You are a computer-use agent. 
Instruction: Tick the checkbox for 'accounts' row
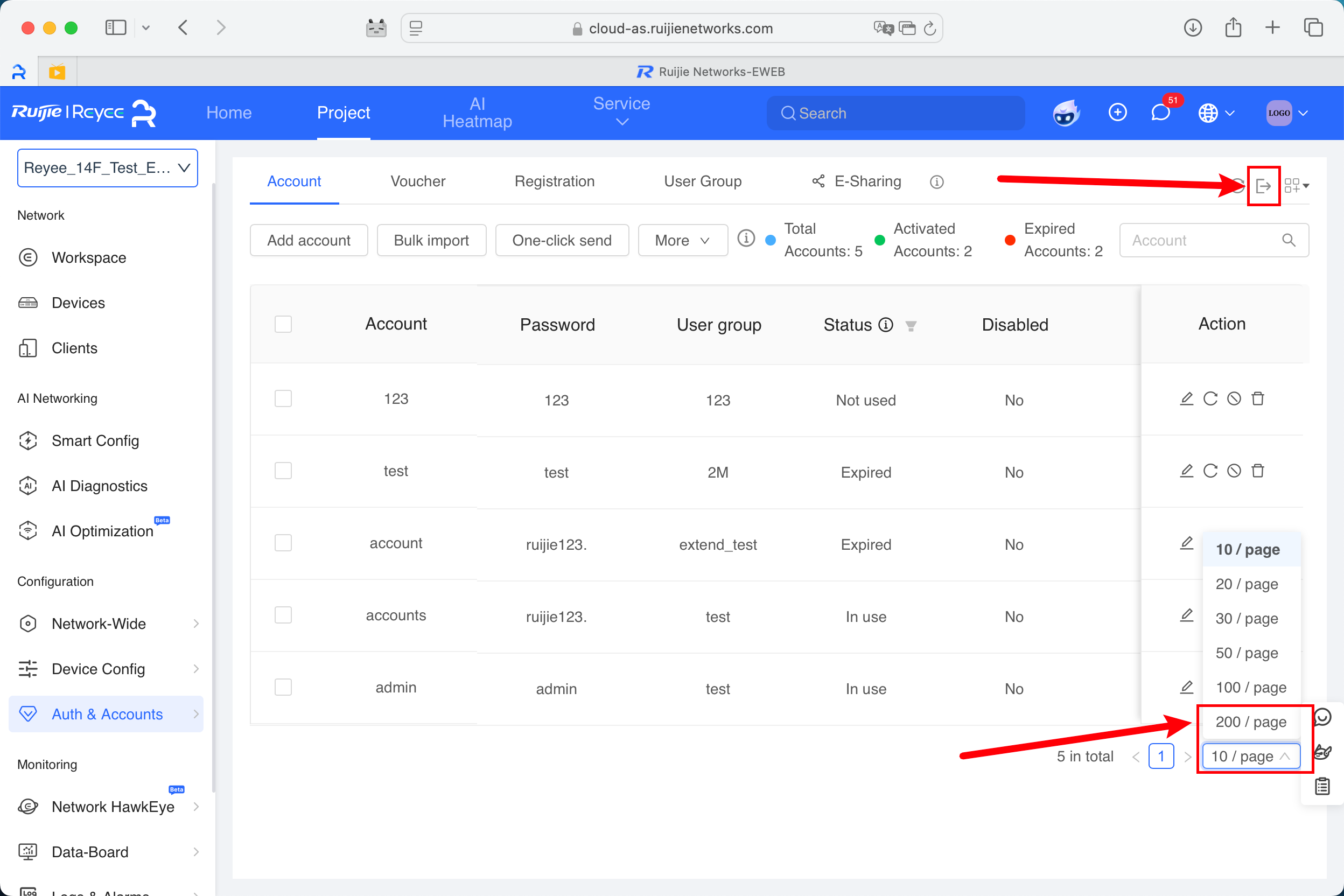(283, 615)
